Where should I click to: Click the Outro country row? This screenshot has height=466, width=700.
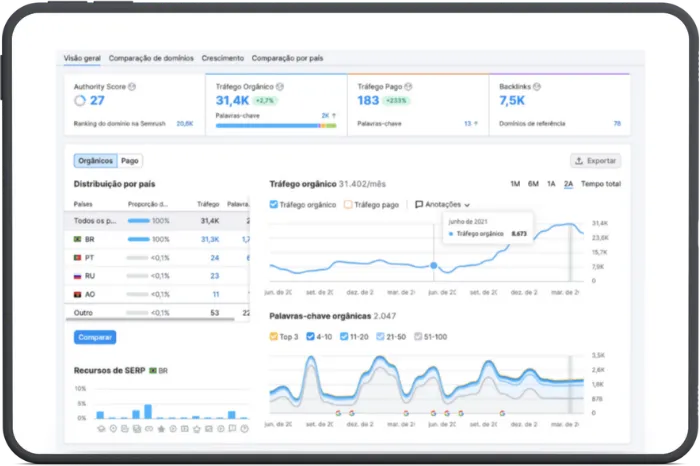click(157, 312)
